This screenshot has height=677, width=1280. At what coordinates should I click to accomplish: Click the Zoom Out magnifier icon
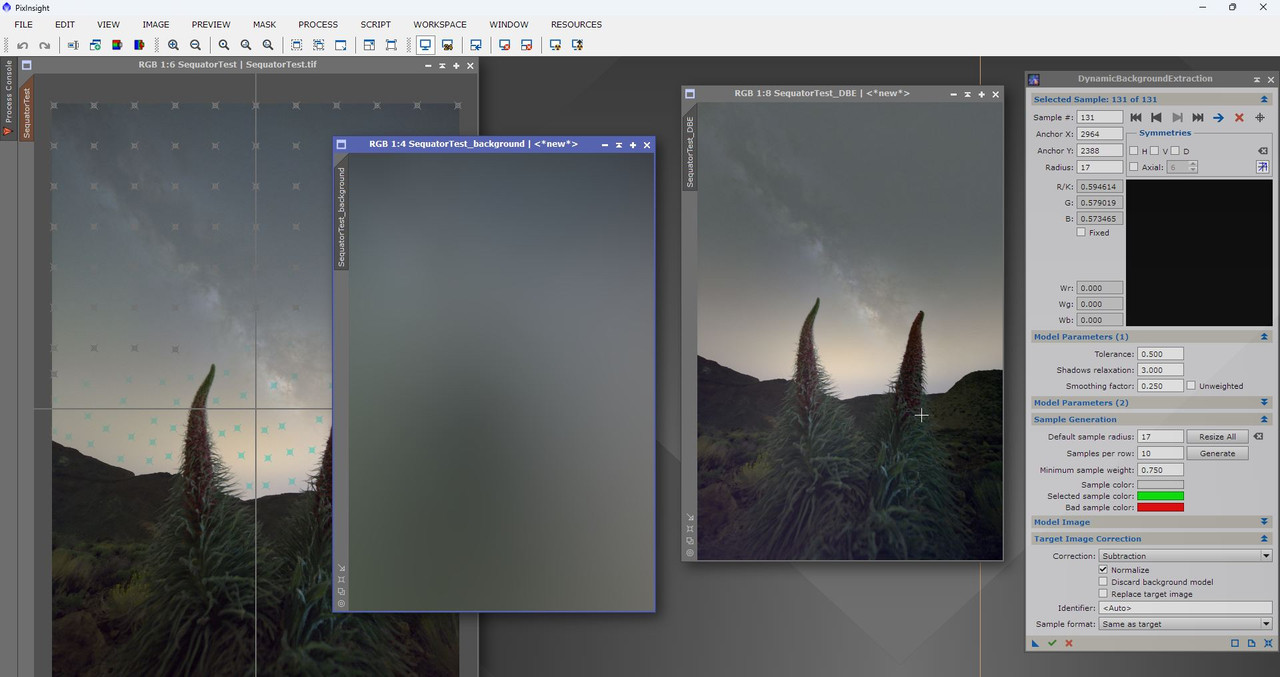pyautogui.click(x=196, y=45)
